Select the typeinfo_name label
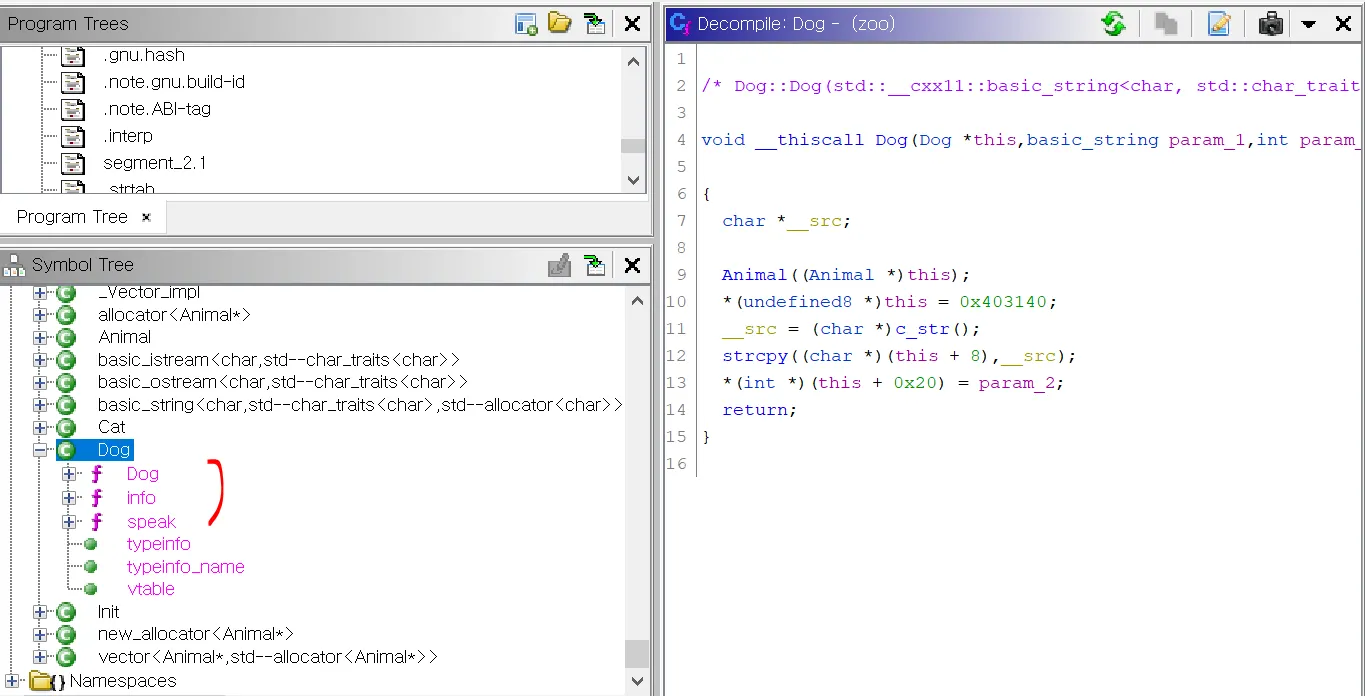 click(185, 567)
